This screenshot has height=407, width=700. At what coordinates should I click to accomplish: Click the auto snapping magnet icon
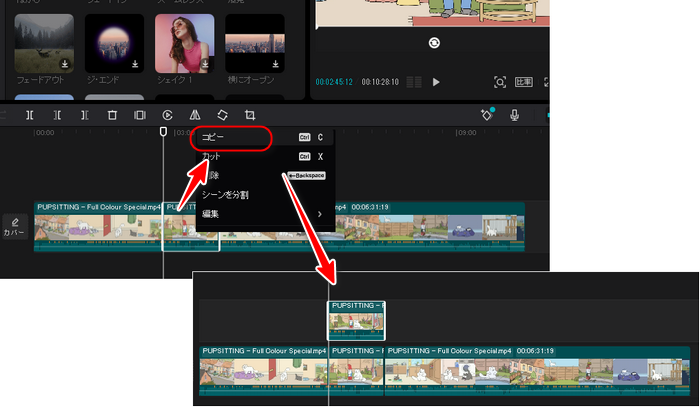point(486,115)
